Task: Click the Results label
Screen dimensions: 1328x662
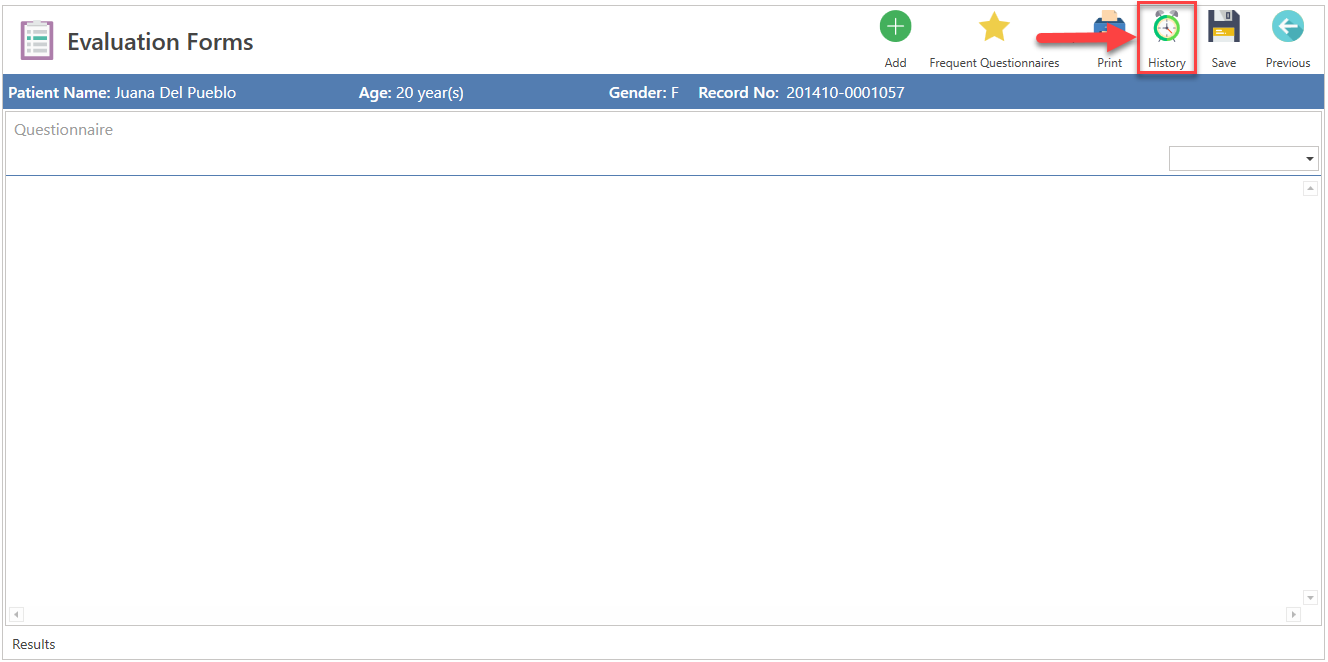Action: click(x=34, y=644)
